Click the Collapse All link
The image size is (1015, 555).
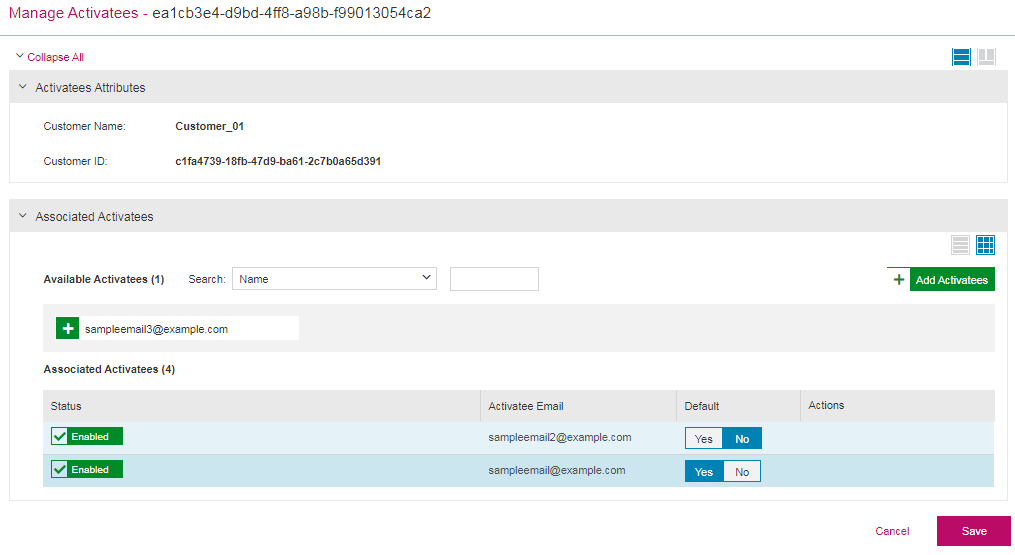coord(55,57)
